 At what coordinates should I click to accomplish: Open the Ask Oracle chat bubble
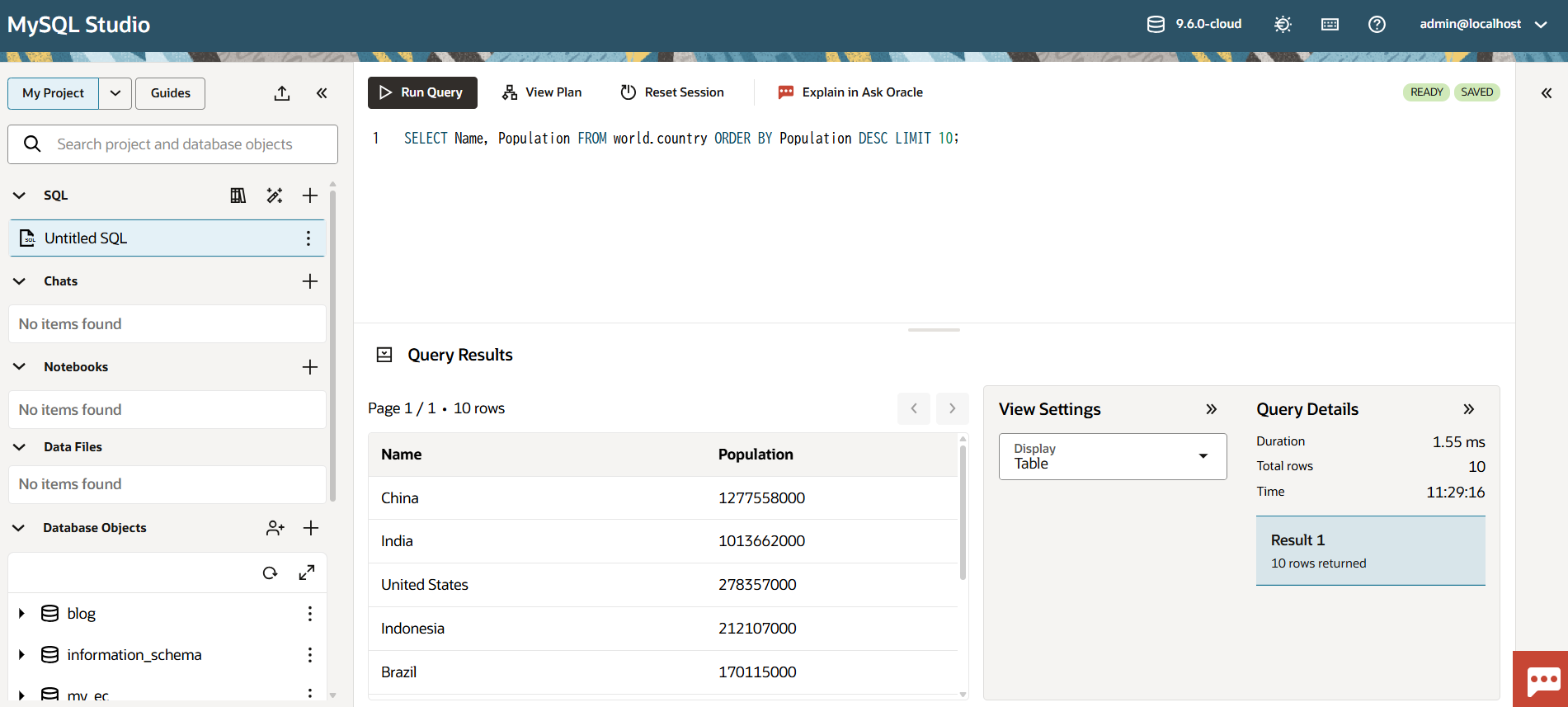(x=1542, y=681)
